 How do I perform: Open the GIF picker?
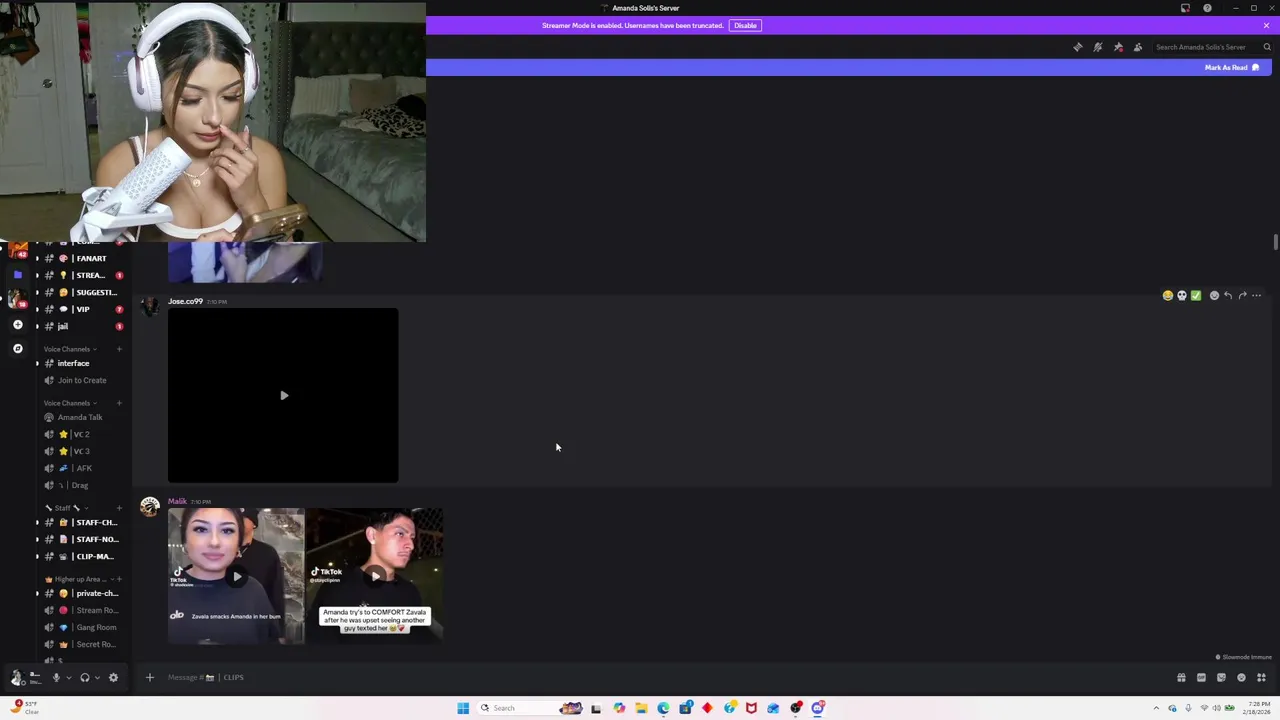click(1201, 677)
